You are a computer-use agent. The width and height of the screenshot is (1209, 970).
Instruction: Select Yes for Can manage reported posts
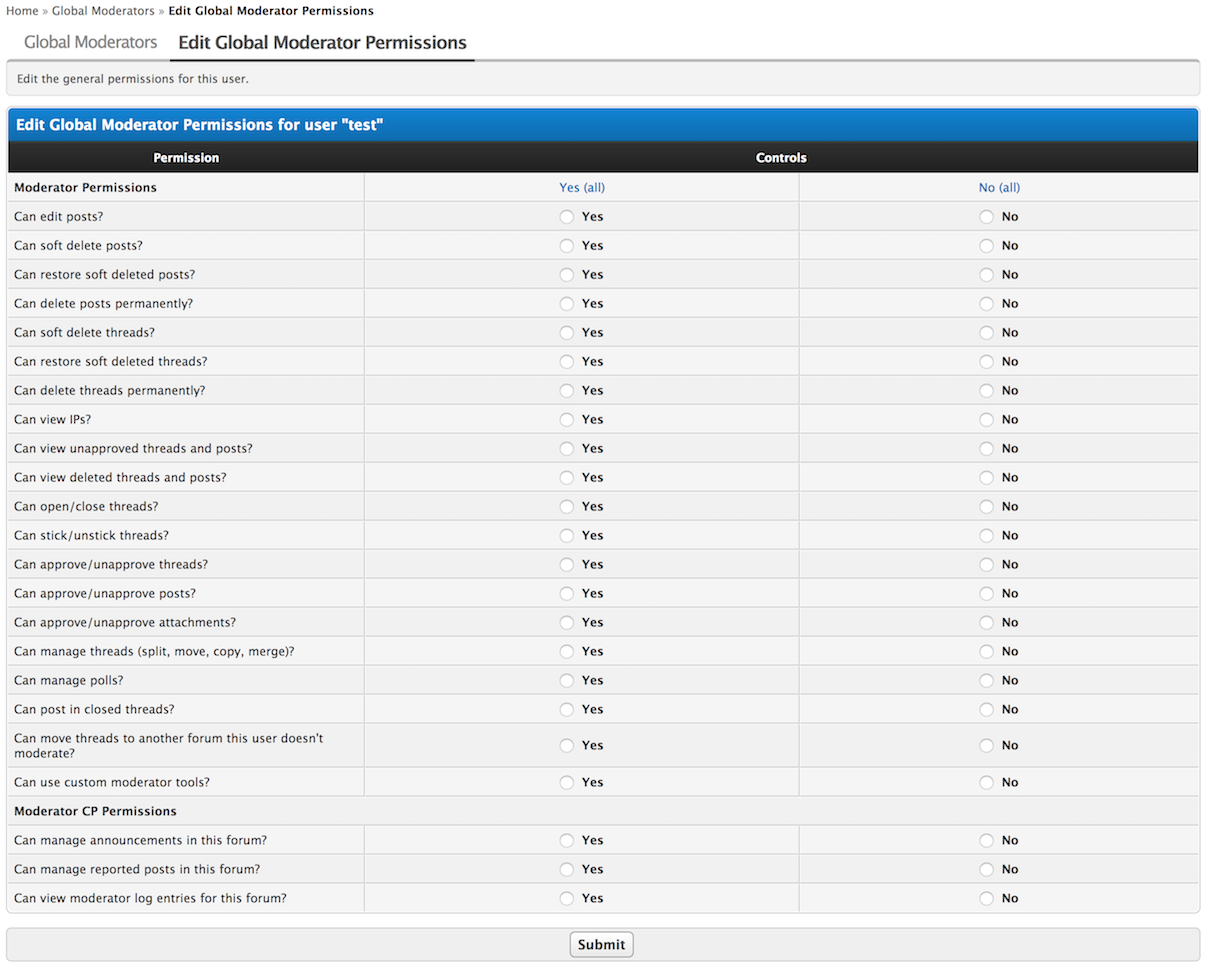567,870
